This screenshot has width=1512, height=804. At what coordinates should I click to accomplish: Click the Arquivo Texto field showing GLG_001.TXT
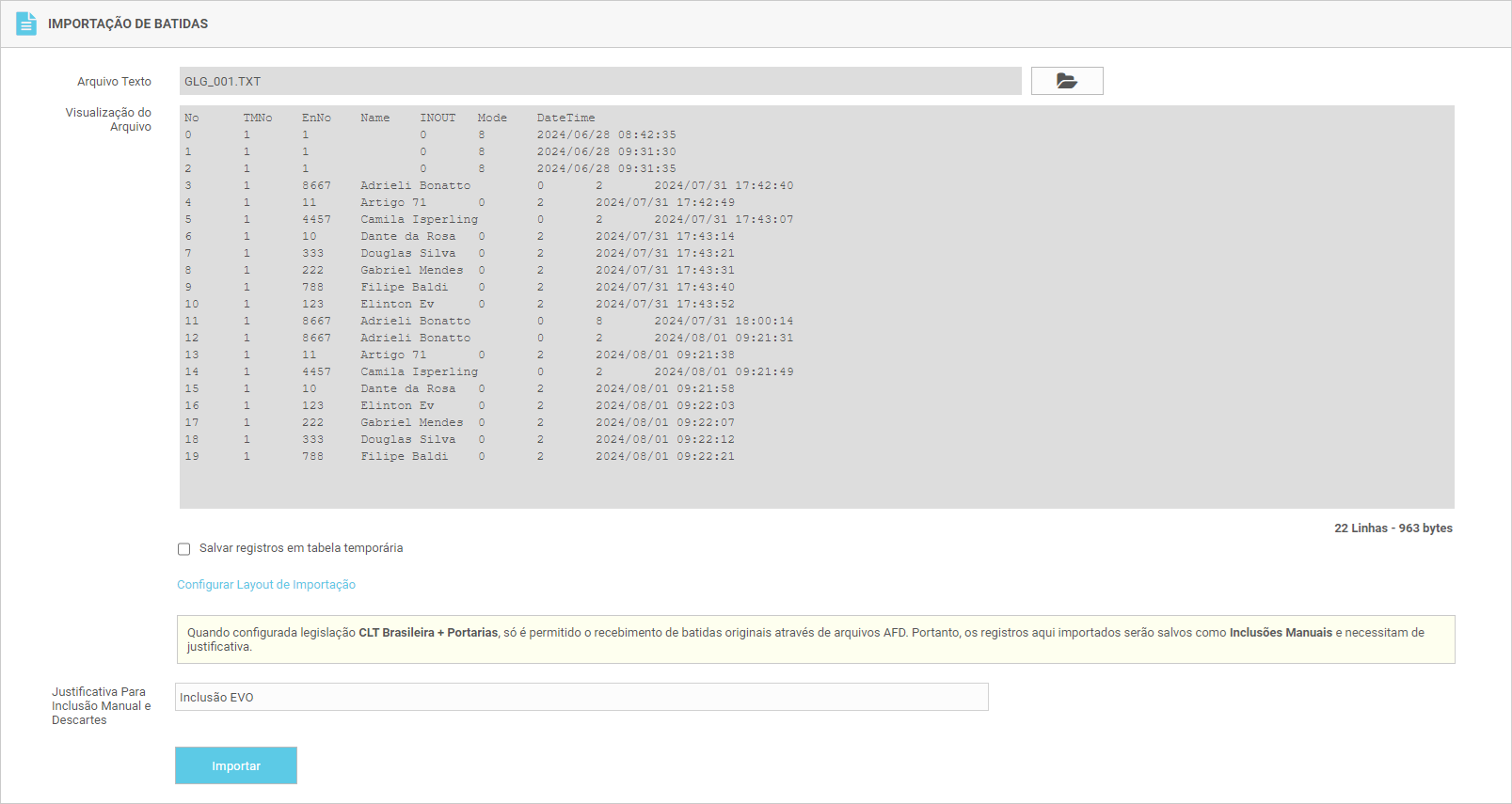599,81
